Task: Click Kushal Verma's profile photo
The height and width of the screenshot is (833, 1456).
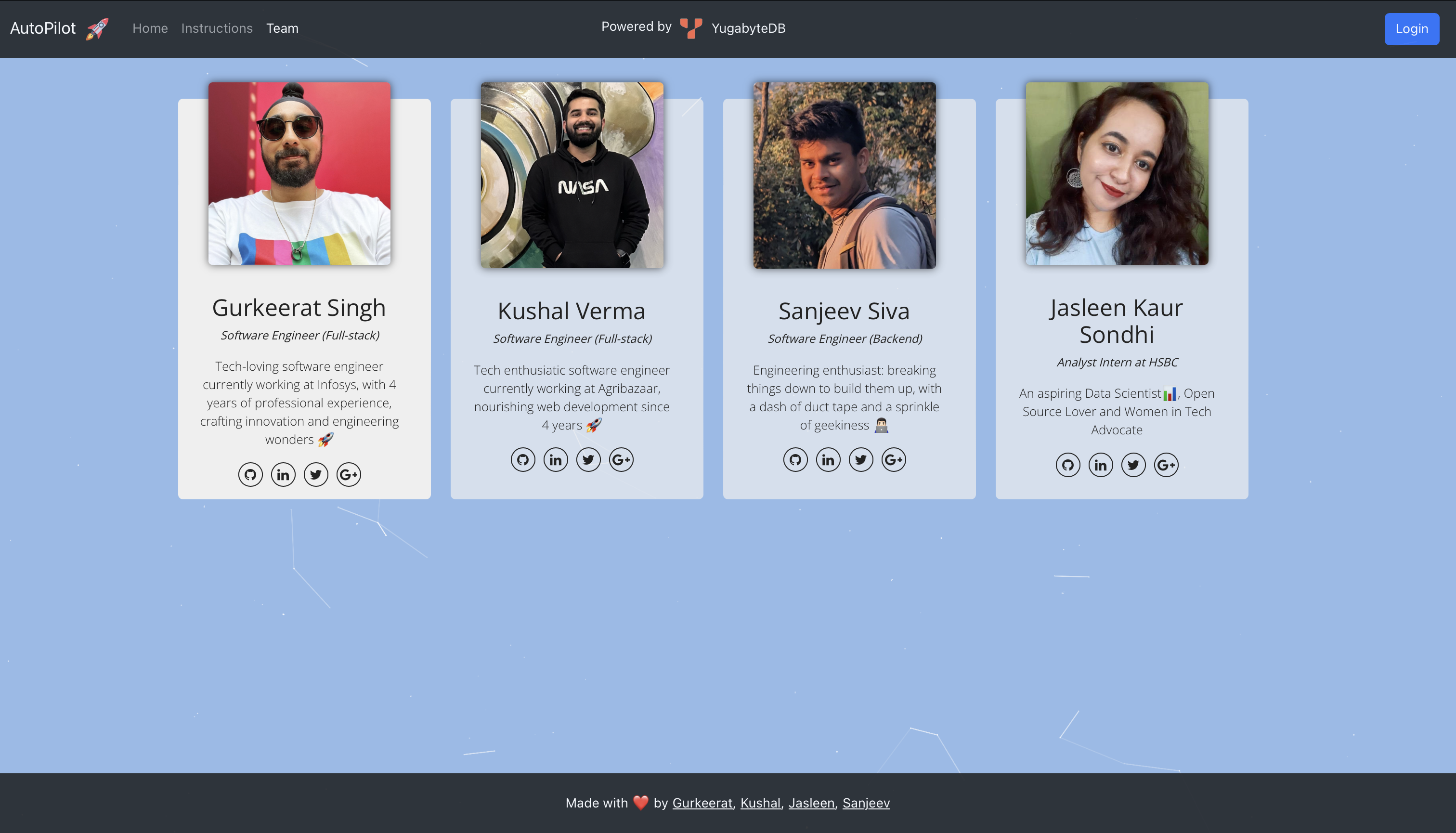Action: click(572, 175)
